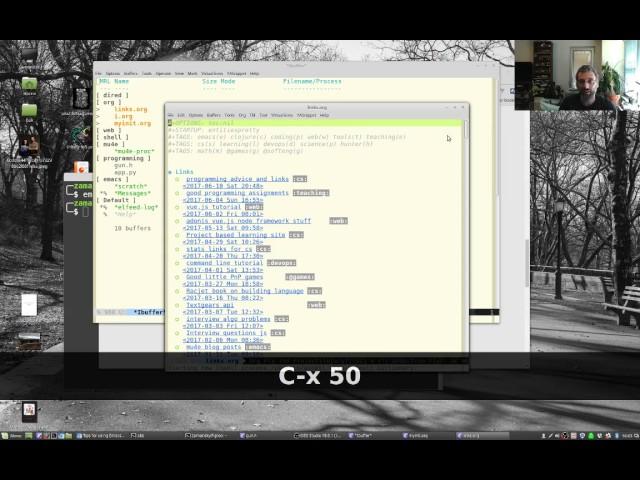Open View menu in Ibuffer window
This screenshot has width=640, height=480.
(x=179, y=74)
